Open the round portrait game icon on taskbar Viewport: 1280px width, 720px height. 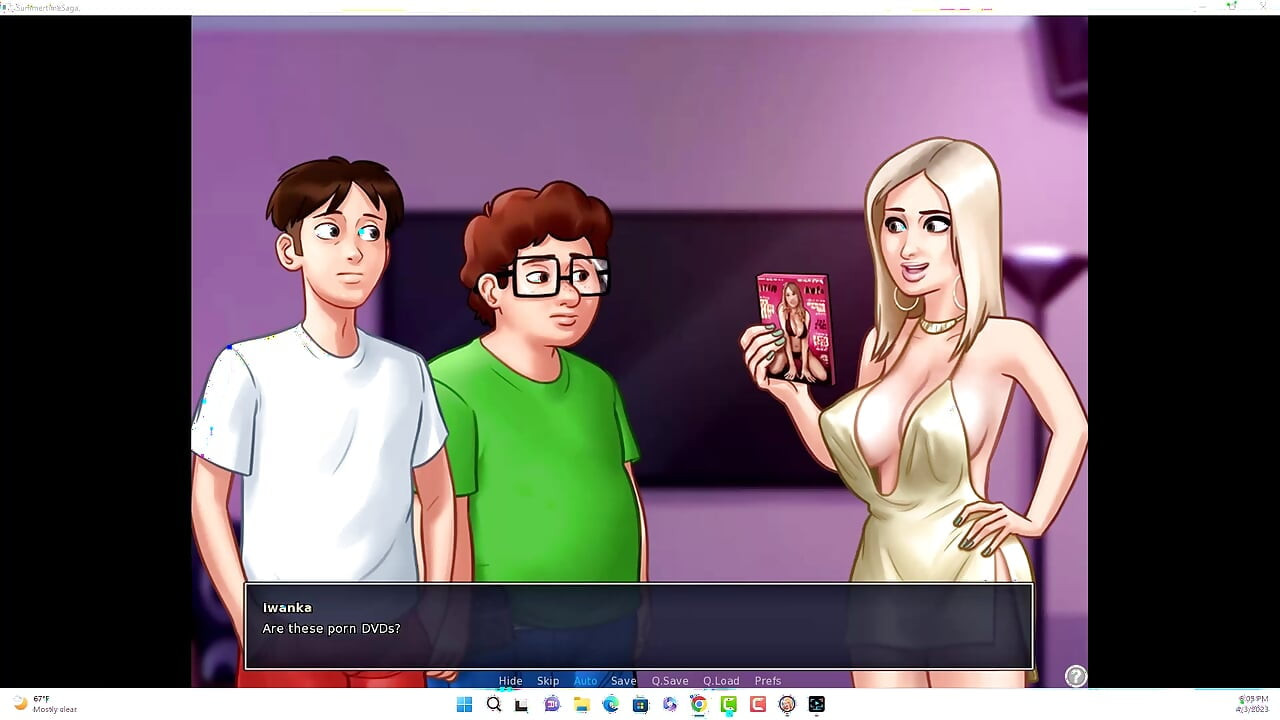tap(787, 705)
